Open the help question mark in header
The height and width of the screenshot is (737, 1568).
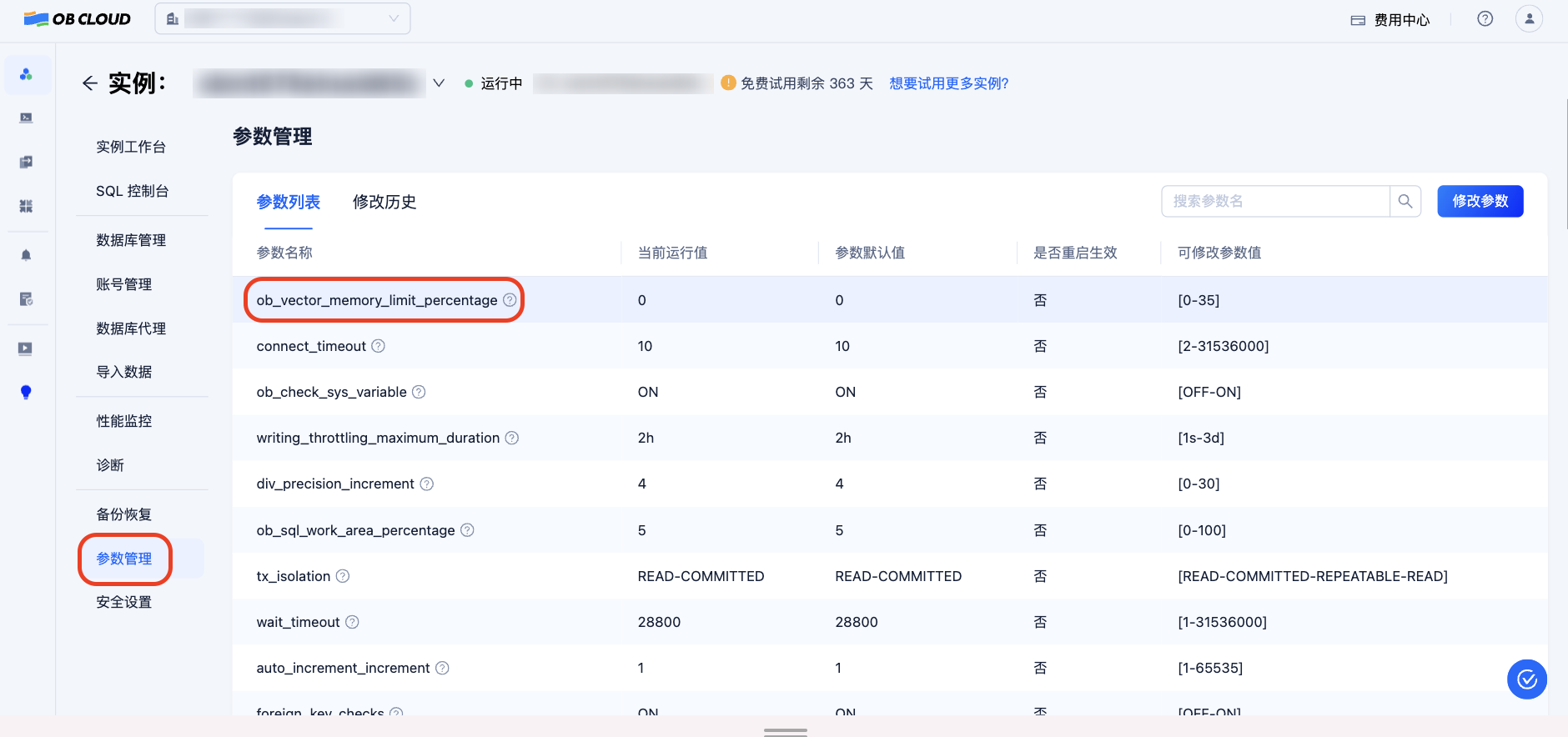coord(1485,19)
